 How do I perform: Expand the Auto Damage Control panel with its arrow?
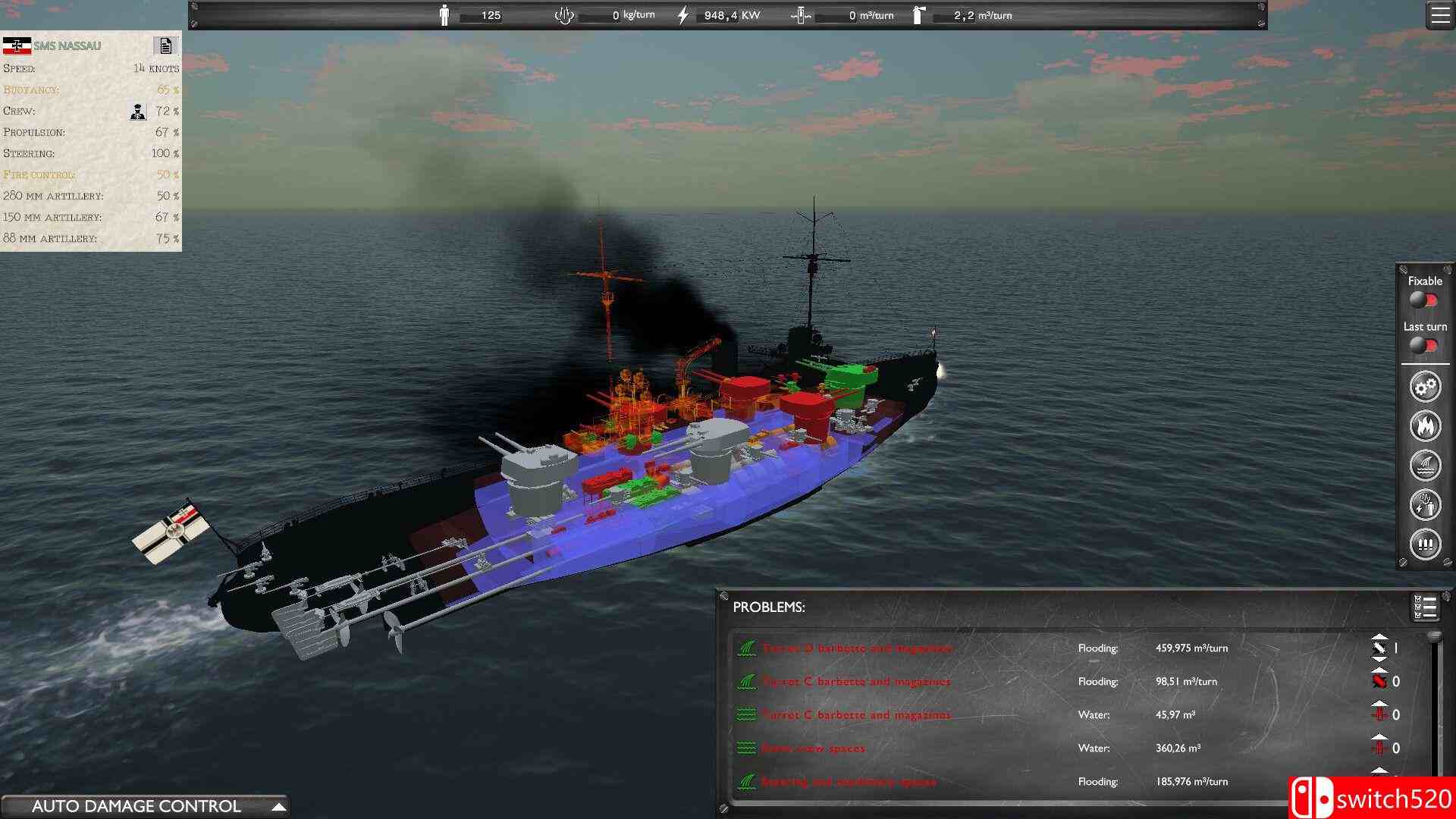click(281, 806)
